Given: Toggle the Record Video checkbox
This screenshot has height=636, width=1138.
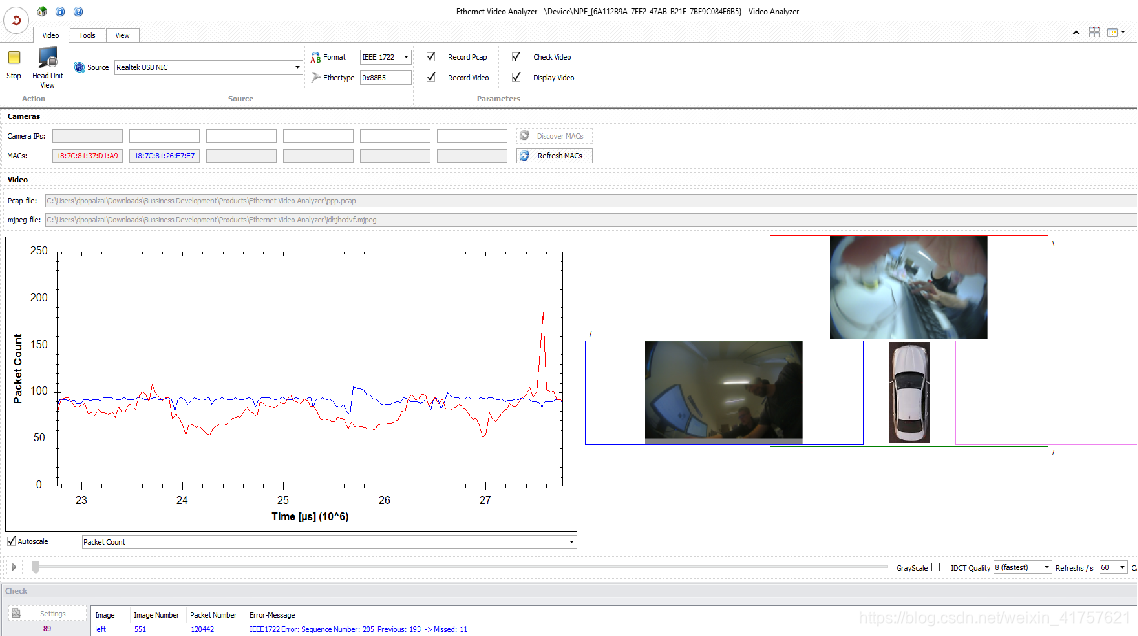Looking at the screenshot, I should tap(431, 77).
